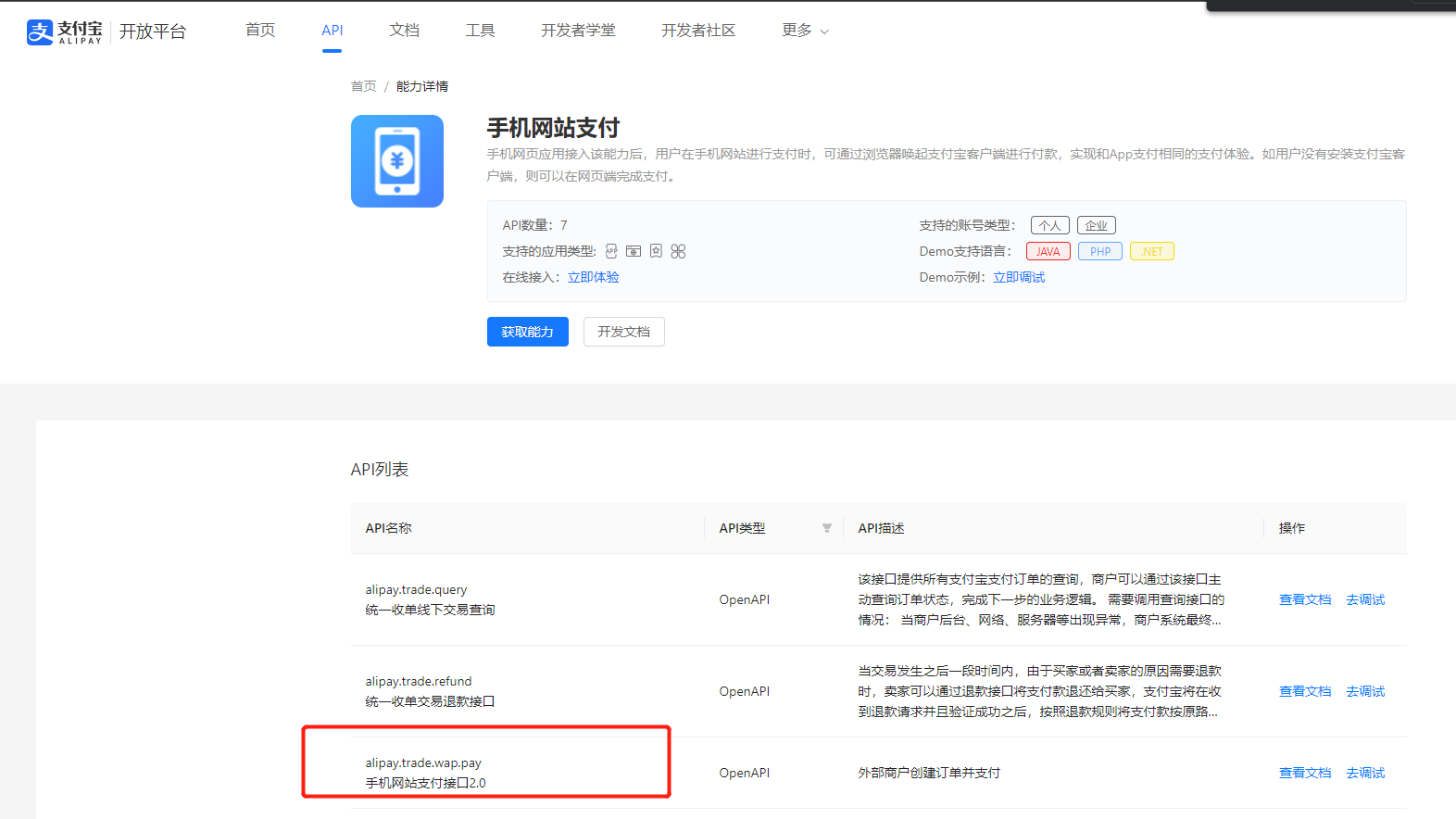This screenshot has height=819, width=1456.
Task: Click the alipay.trade.refund API name
Action: 419,681
